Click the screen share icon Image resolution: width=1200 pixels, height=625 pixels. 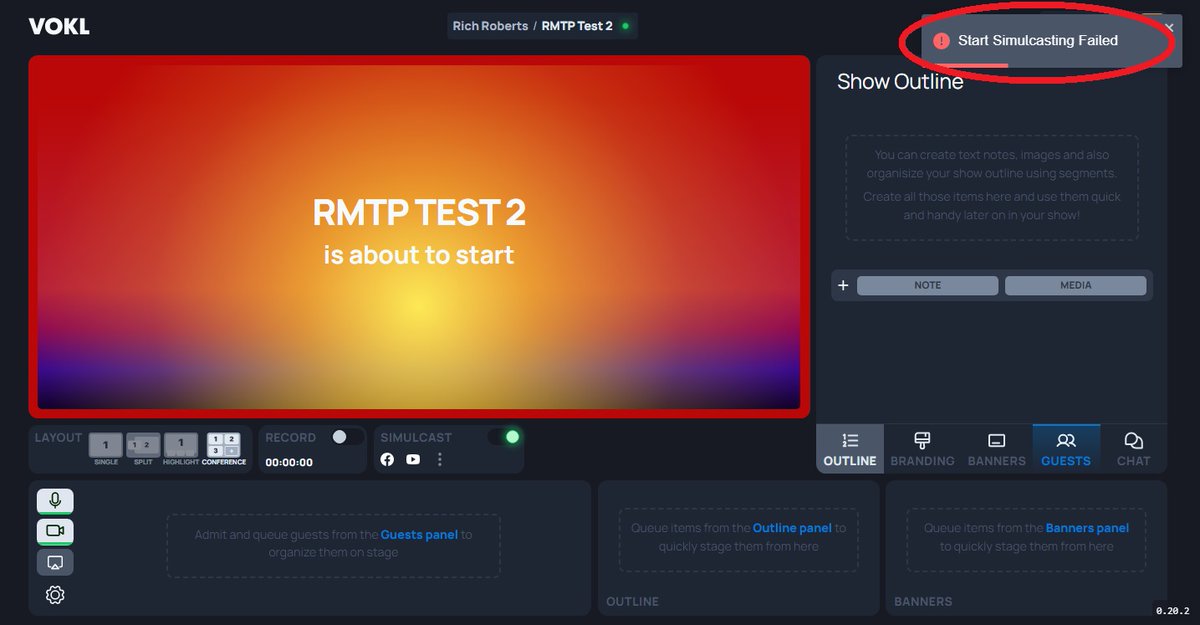[x=55, y=562]
